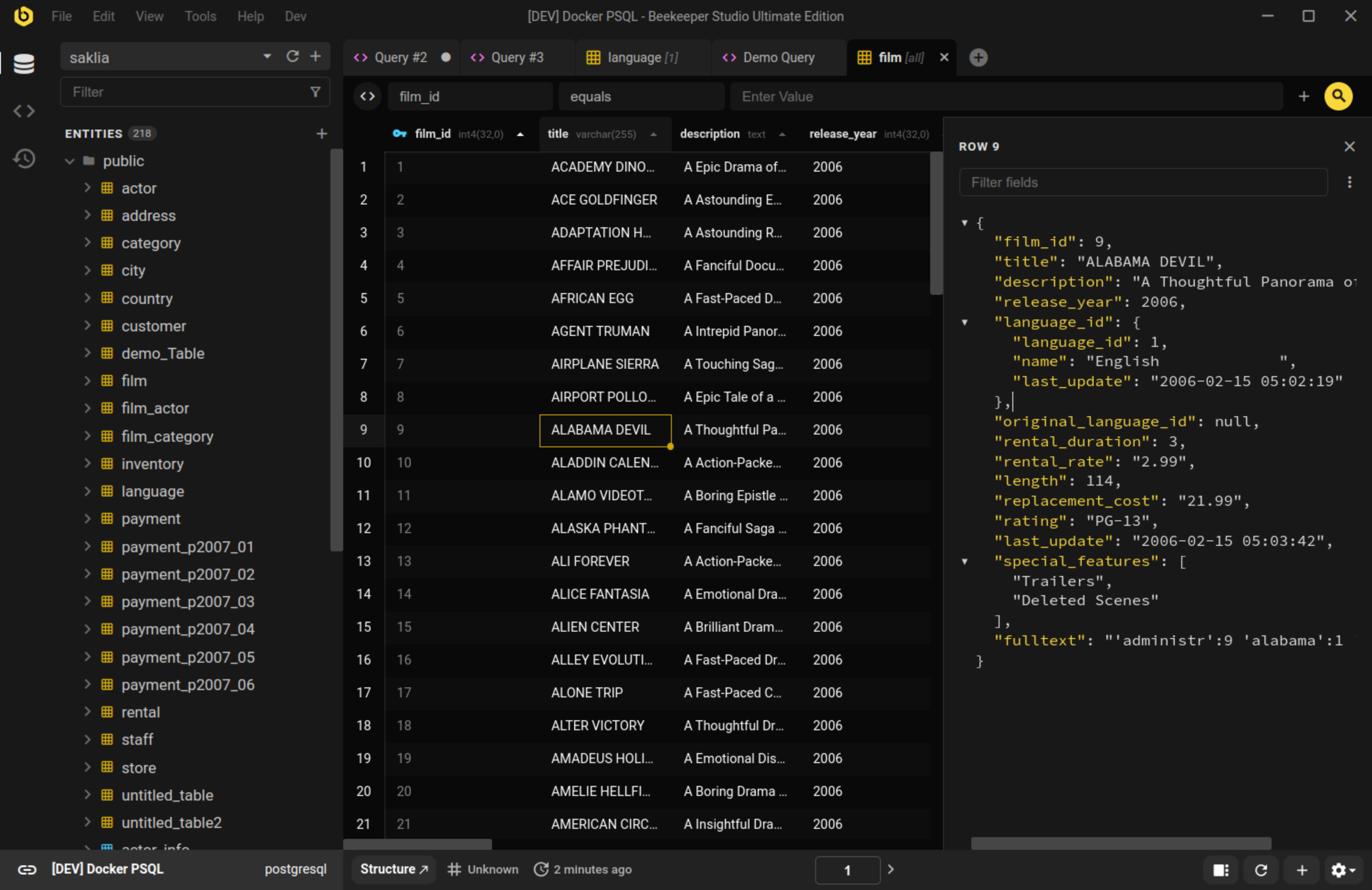Open the File menu
This screenshot has width=1372, height=890.
pyautogui.click(x=62, y=16)
